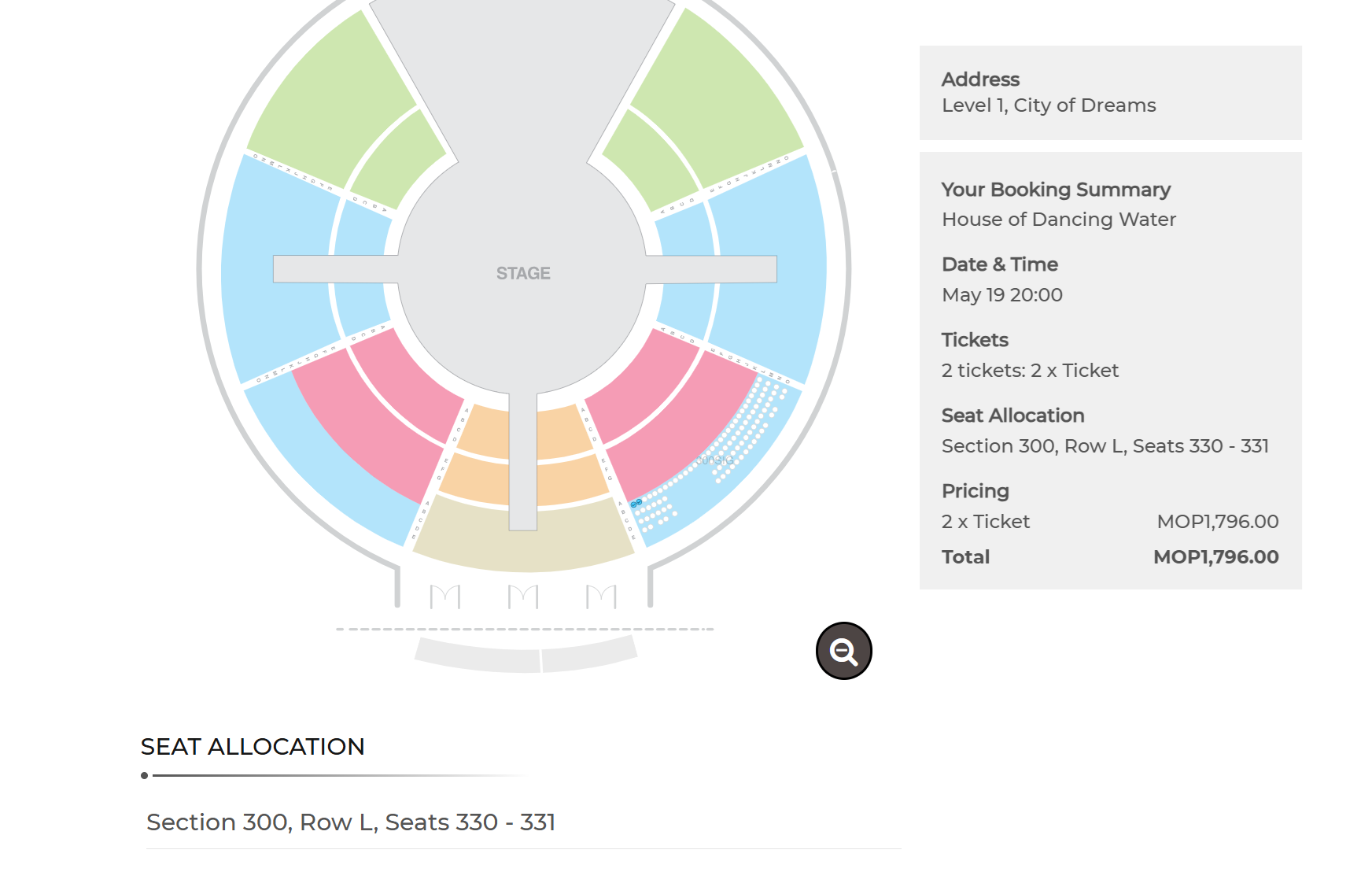
Task: Click the zoom out magnifier icon
Action: 843,651
